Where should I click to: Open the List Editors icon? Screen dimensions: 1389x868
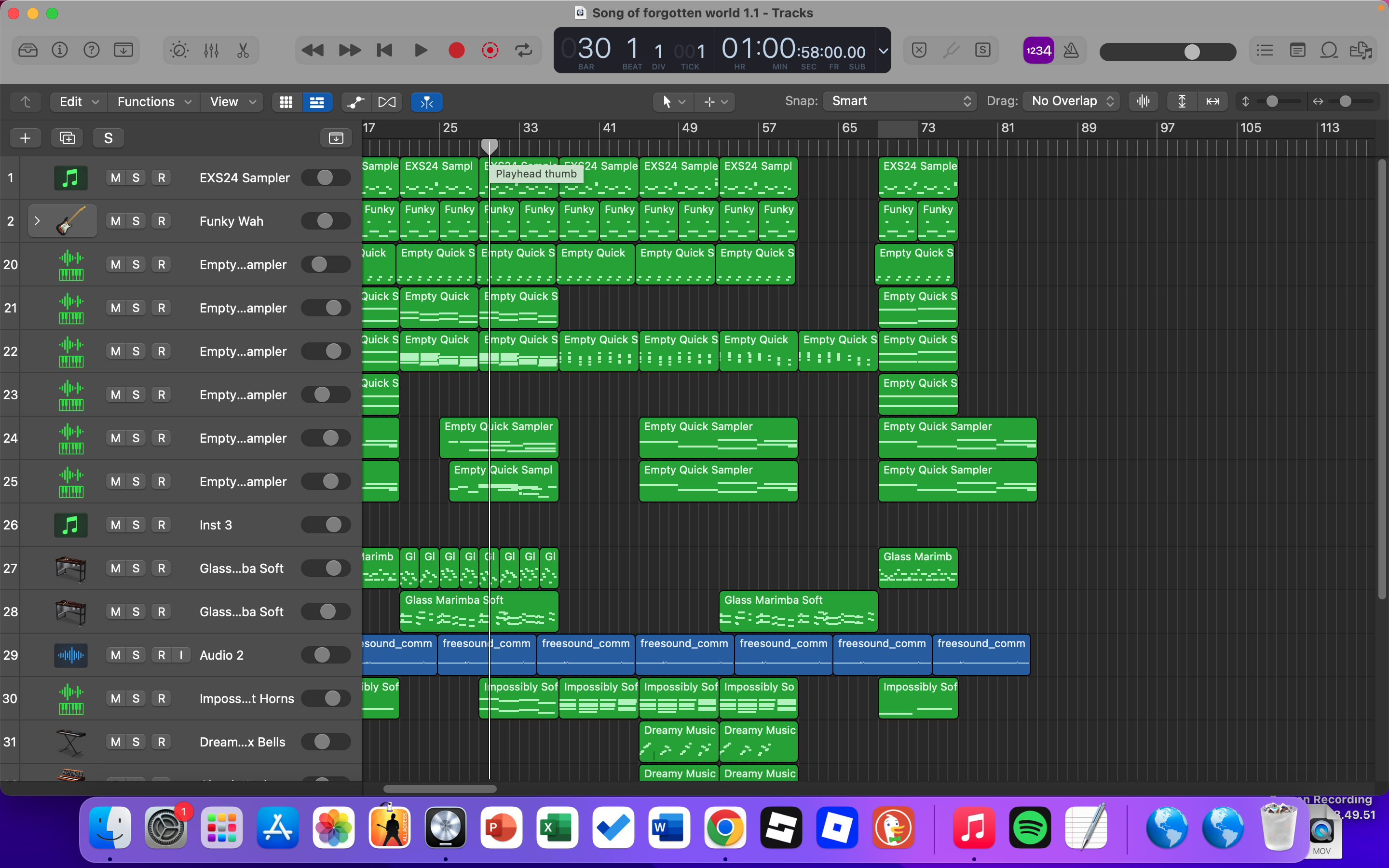pos(1265,51)
